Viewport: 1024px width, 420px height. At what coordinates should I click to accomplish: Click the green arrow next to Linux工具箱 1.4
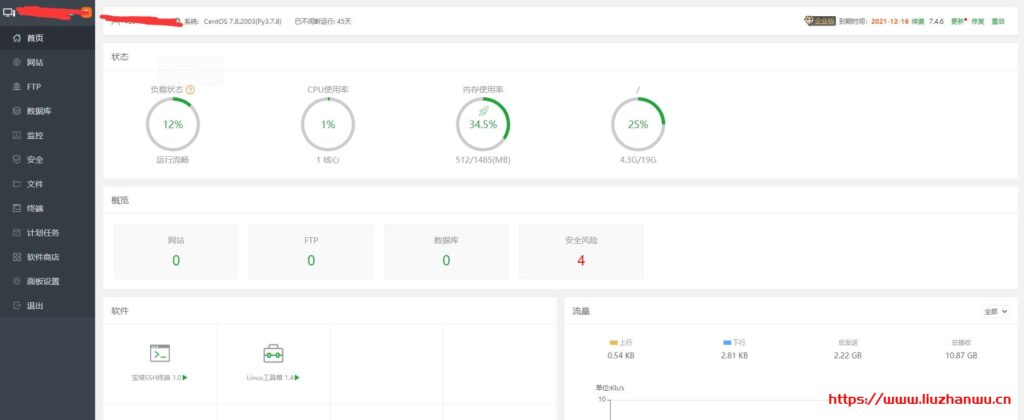[298, 378]
